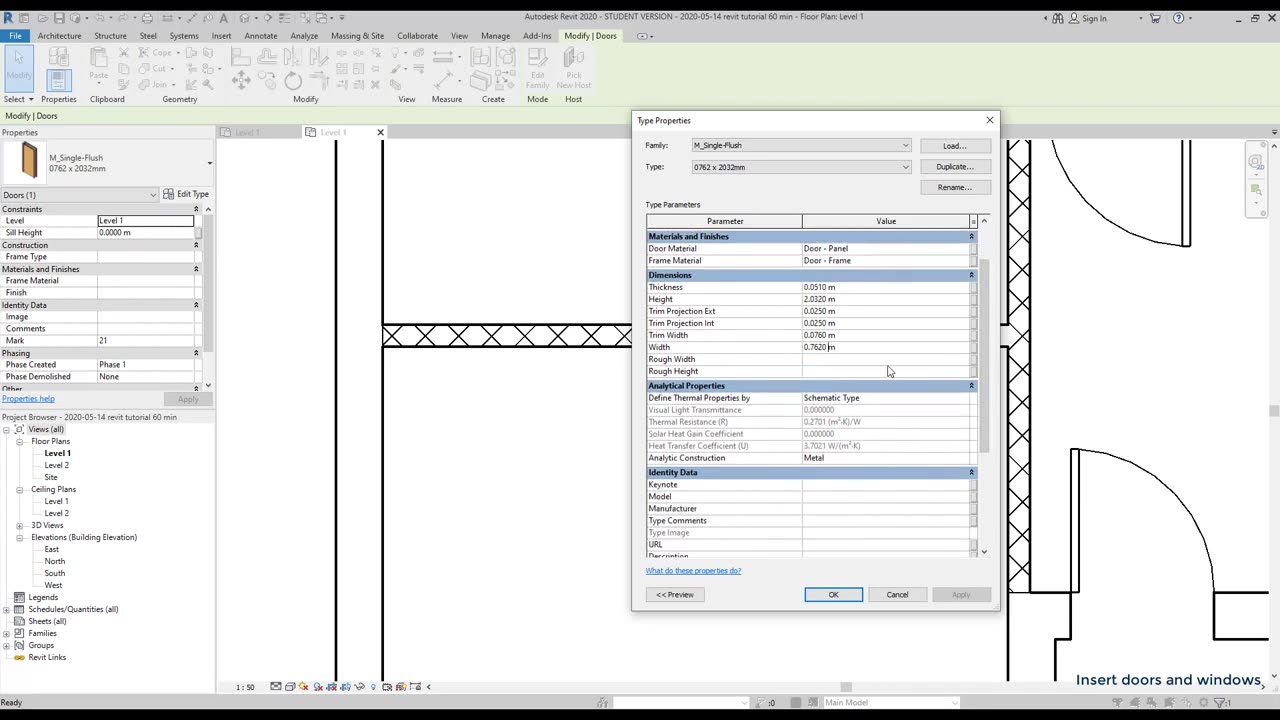Click the Rotate tool in Modify panel
Viewport: 1280px width, 720px height.
292,82
